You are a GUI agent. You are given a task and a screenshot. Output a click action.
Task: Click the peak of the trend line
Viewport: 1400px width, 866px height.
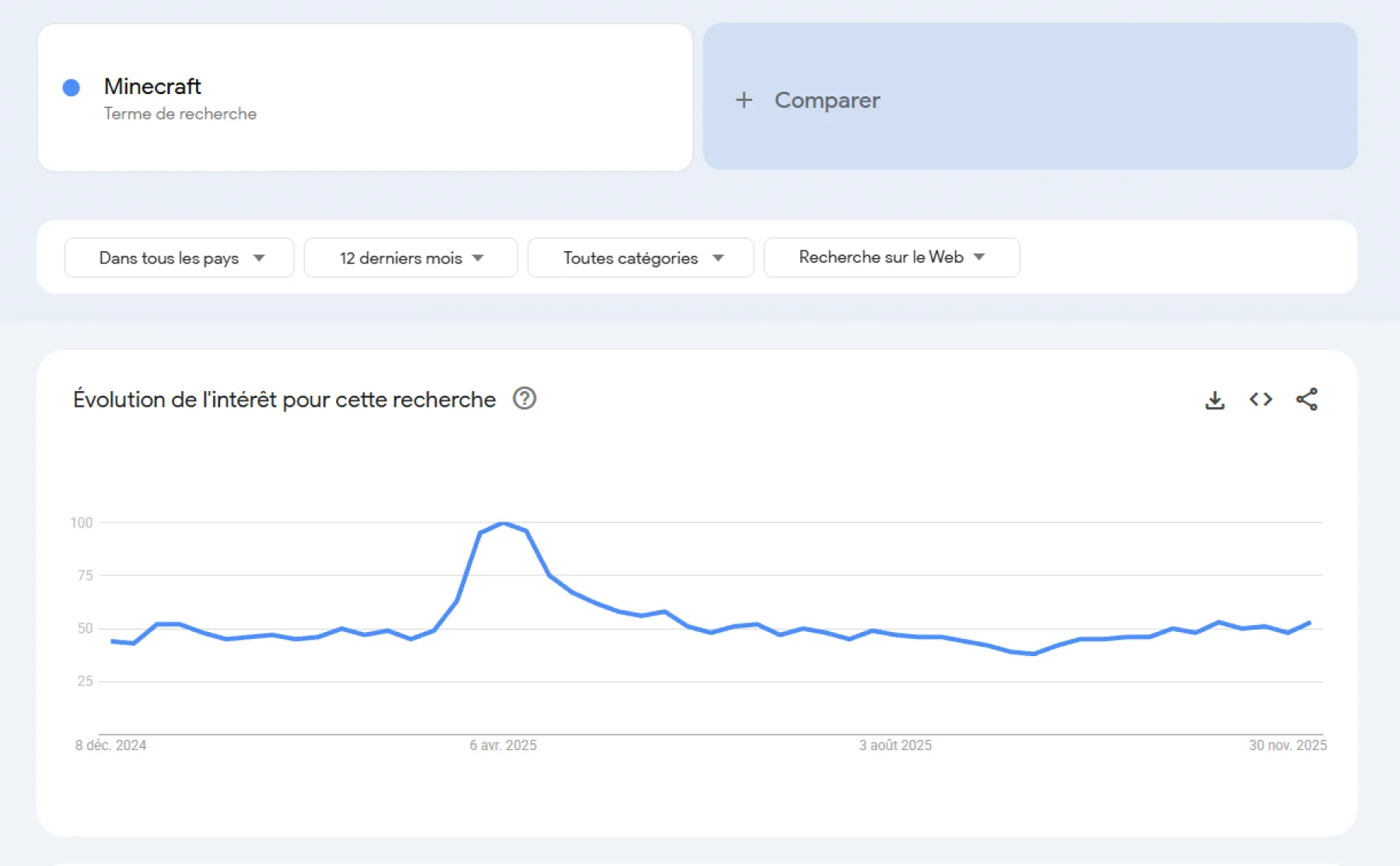click(504, 524)
